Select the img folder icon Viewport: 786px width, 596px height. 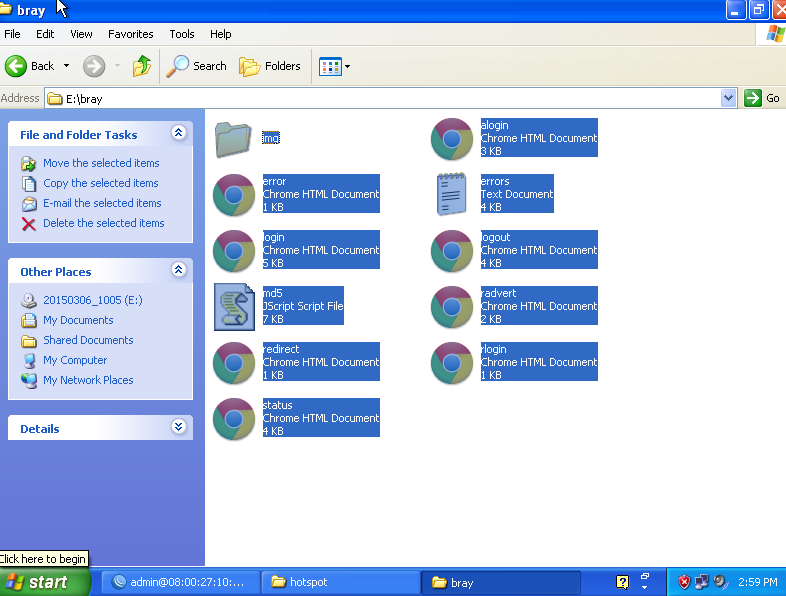pos(233,139)
